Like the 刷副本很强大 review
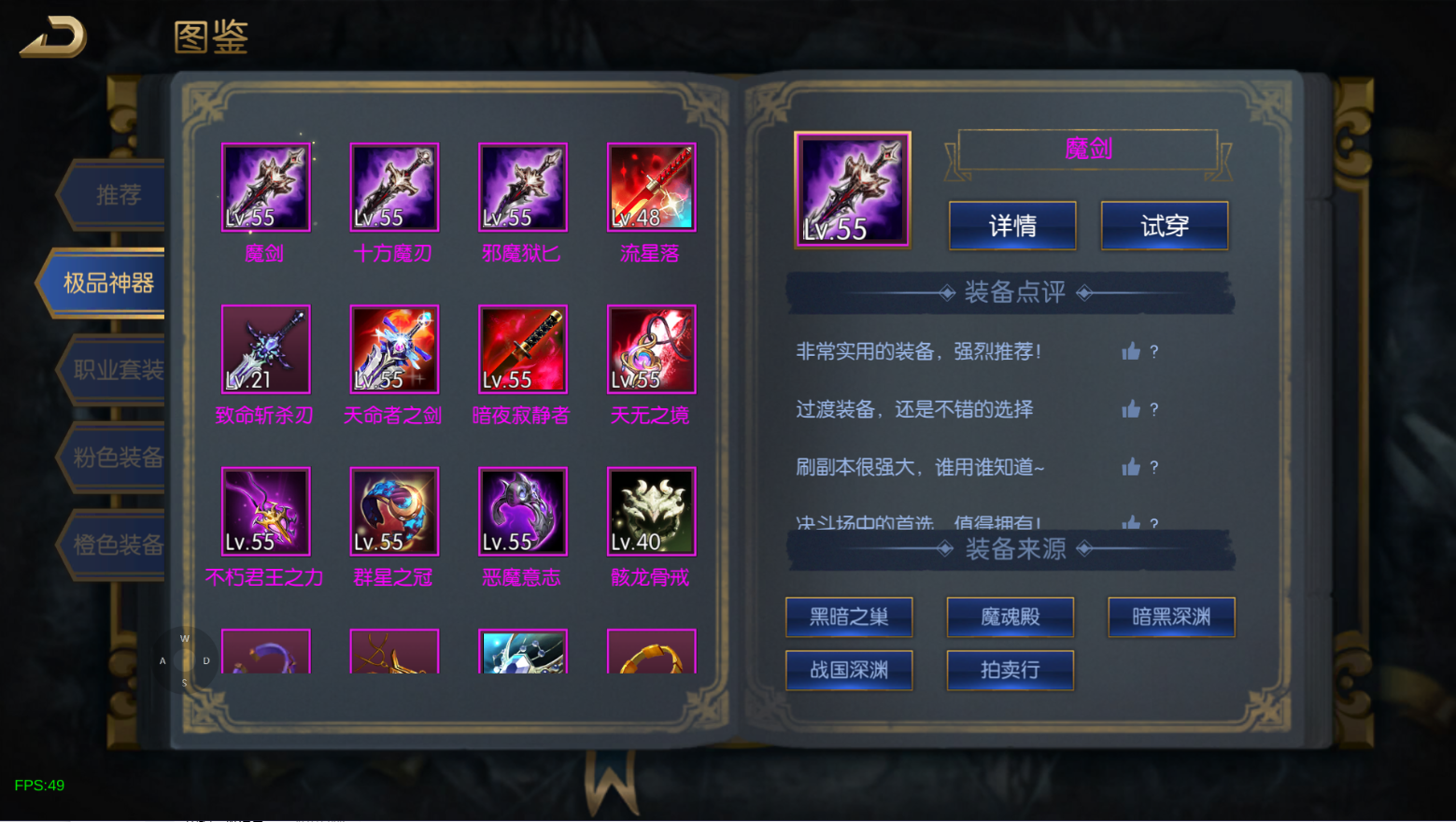Viewport: 1456px width, 822px height. (1131, 467)
